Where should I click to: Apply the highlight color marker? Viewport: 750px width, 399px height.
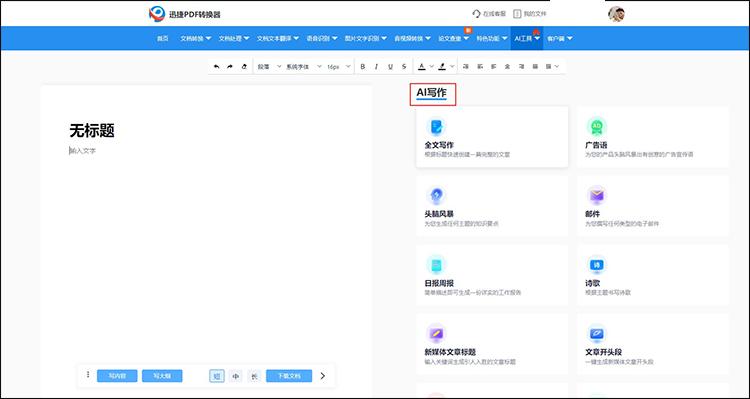442,66
